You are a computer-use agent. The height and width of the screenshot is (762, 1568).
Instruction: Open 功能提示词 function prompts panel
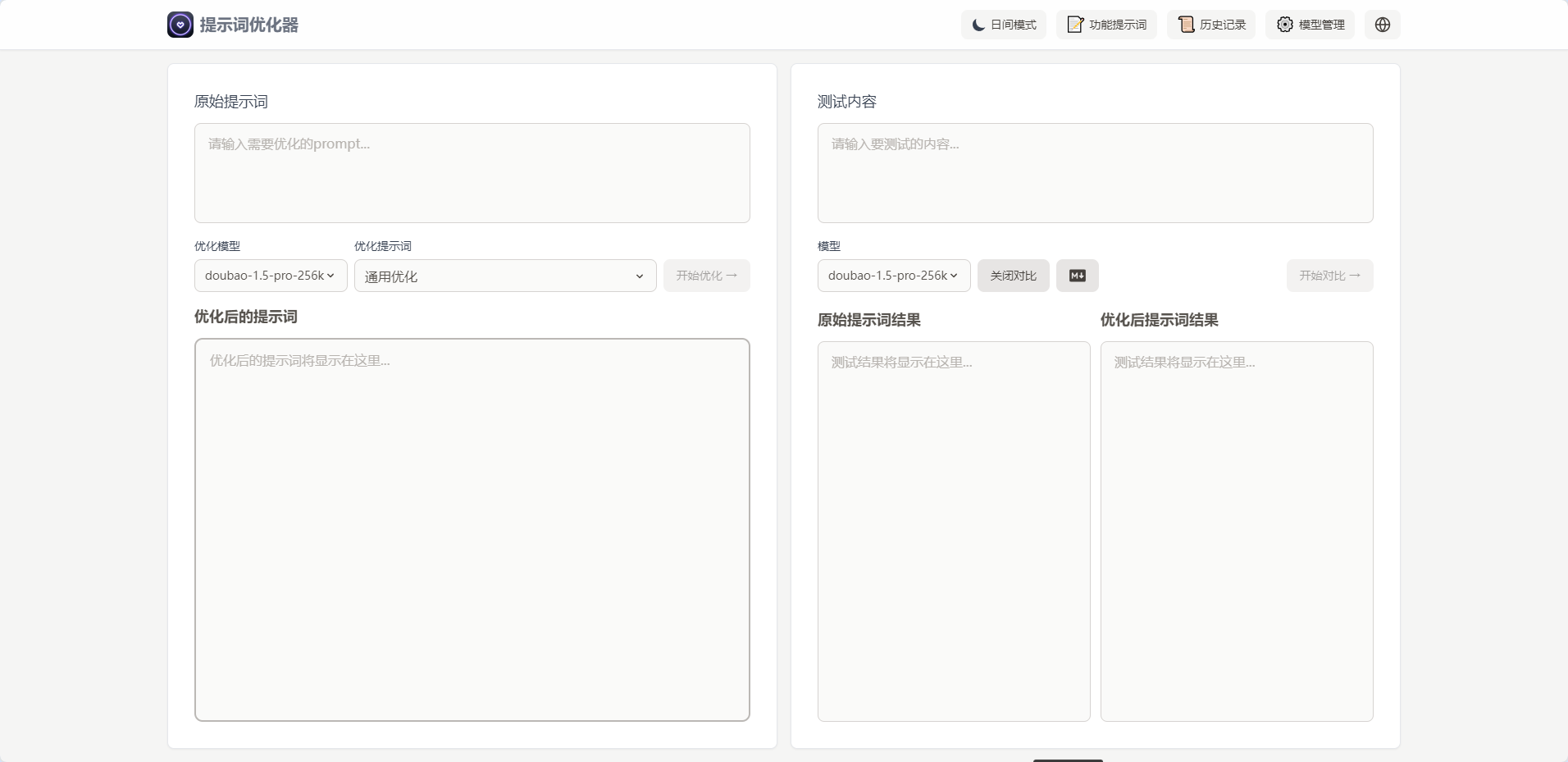tap(1106, 25)
